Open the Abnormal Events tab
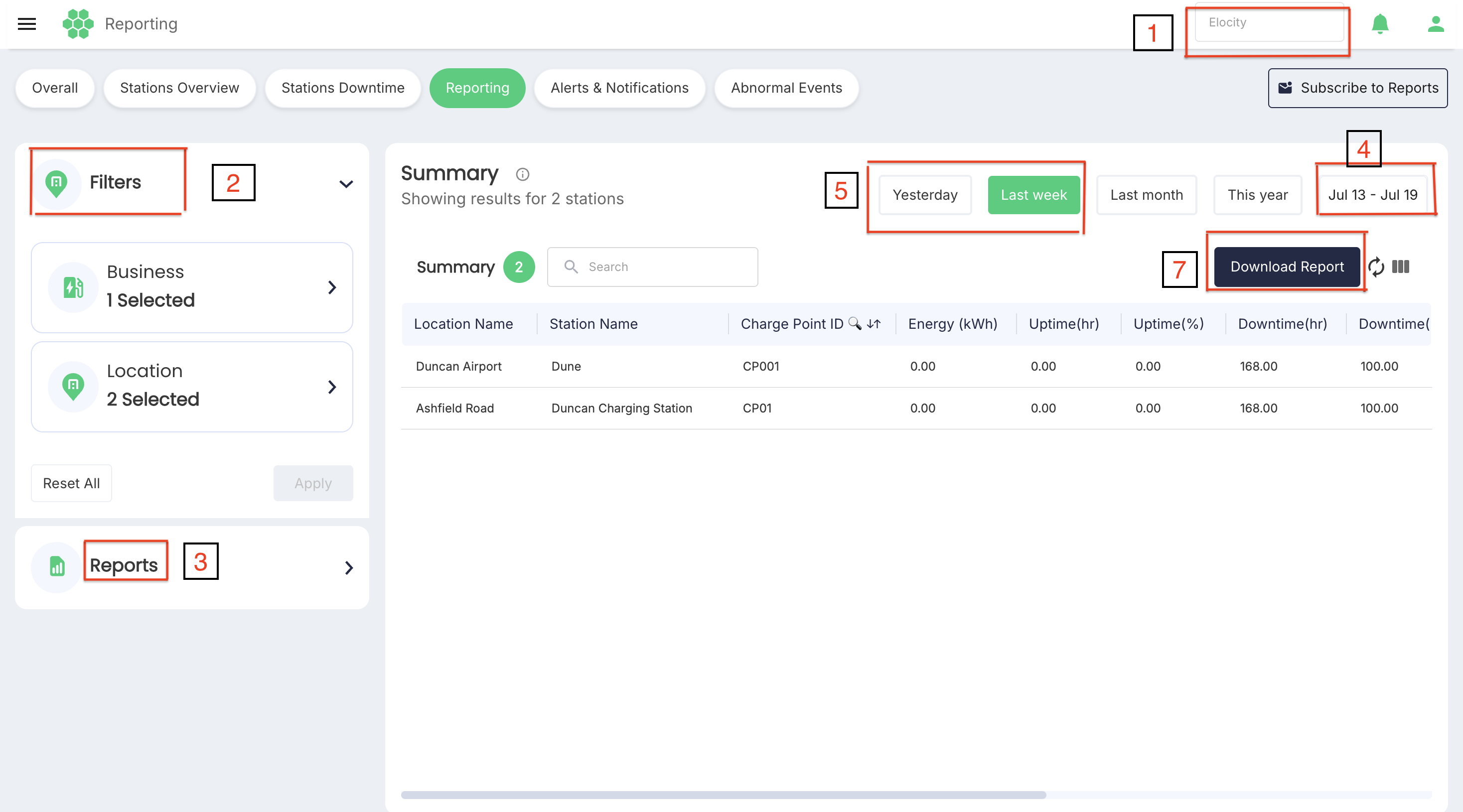The width and height of the screenshot is (1463, 812). (x=786, y=88)
